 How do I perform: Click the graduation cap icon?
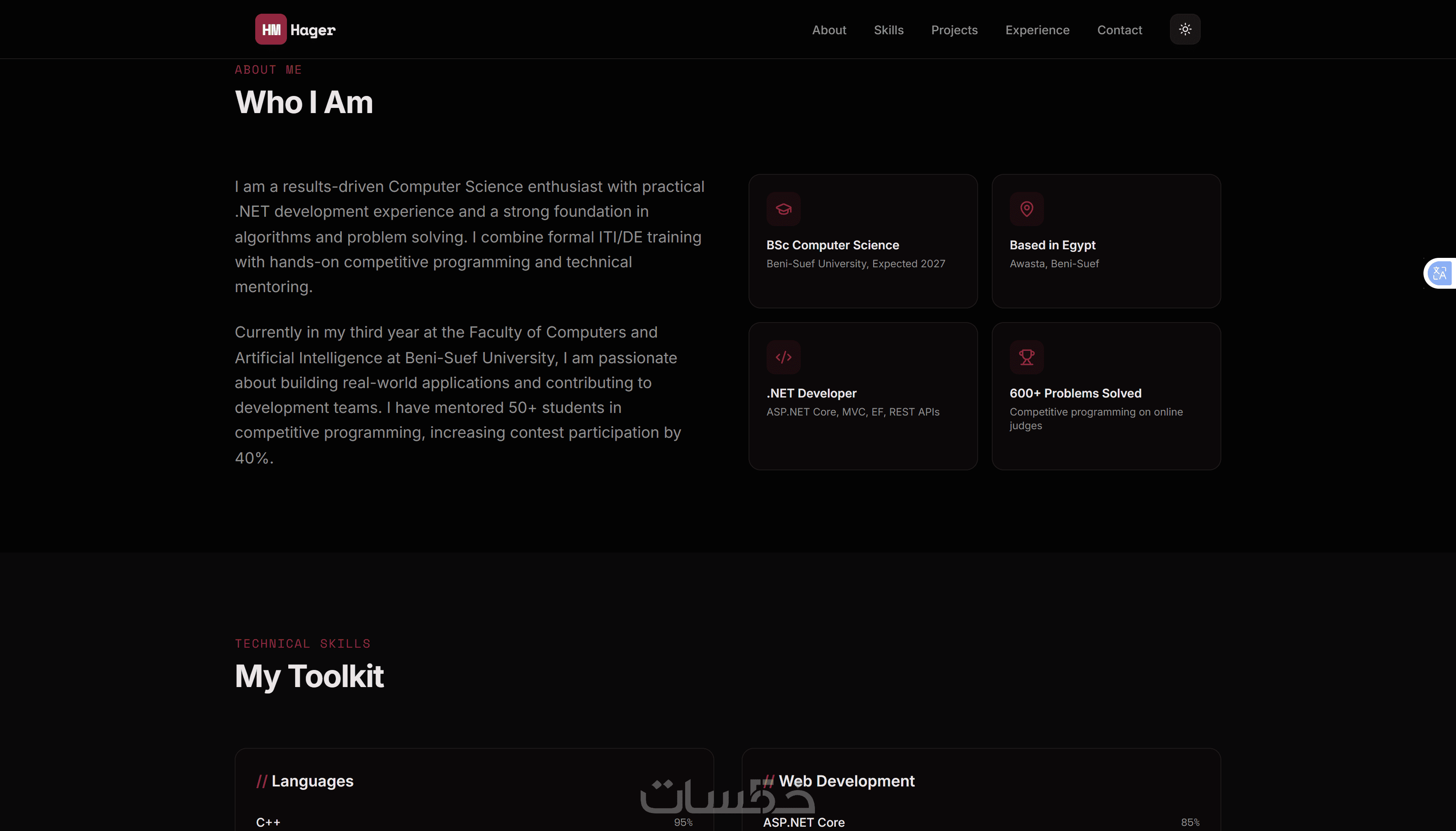pyautogui.click(x=783, y=209)
